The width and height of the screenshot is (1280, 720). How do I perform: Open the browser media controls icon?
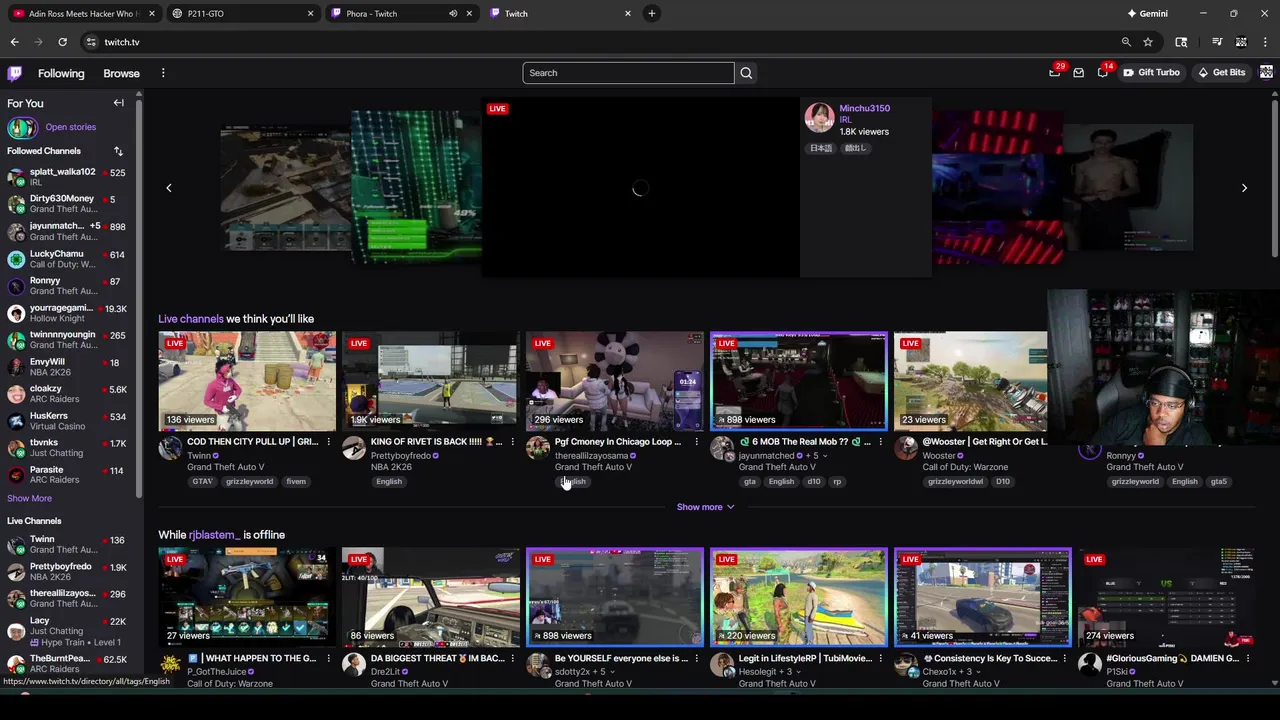coord(1217,42)
